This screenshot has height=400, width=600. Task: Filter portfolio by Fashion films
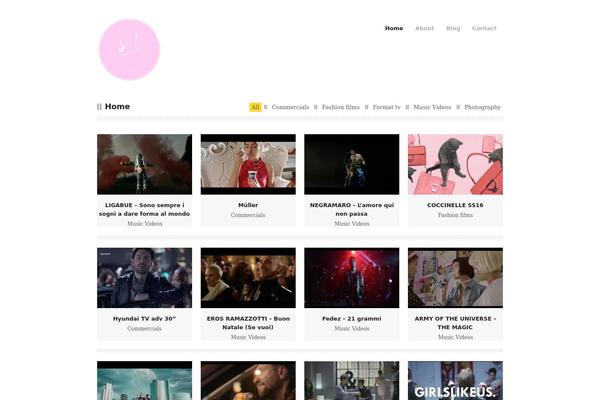[341, 107]
